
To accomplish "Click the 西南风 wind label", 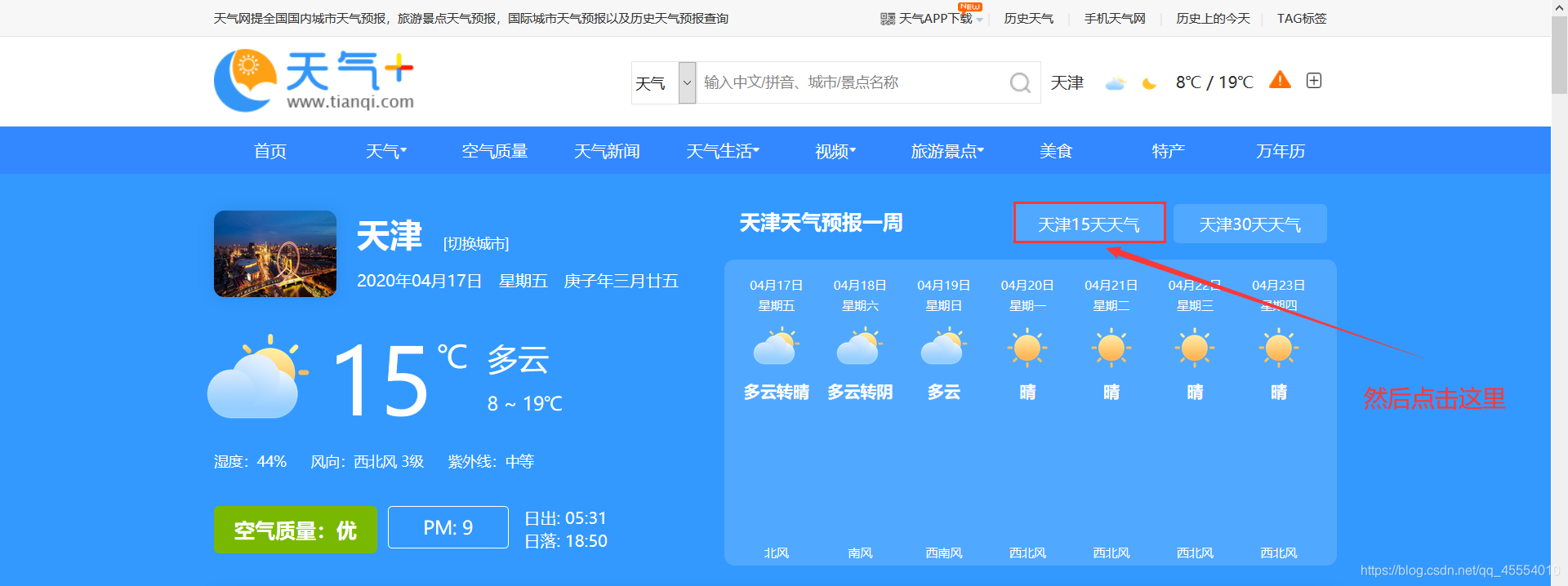I will pyautogui.click(x=943, y=553).
